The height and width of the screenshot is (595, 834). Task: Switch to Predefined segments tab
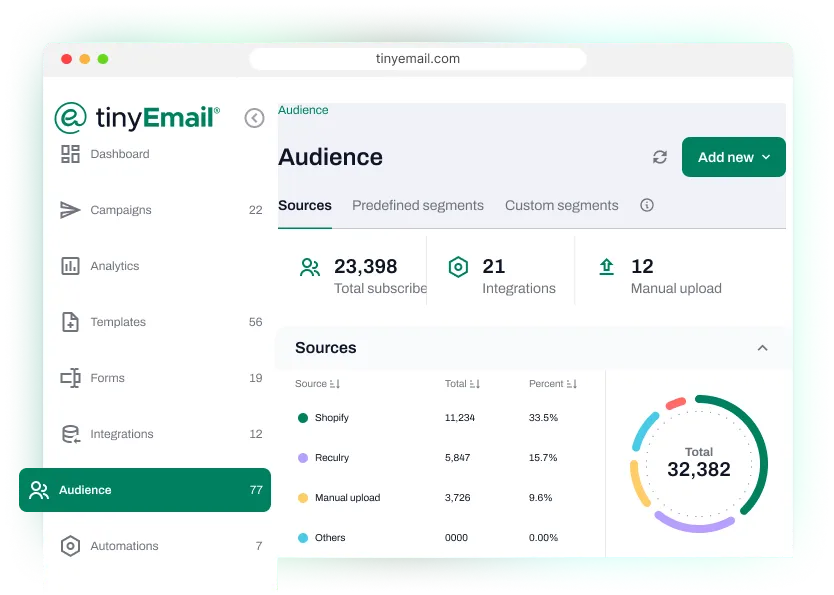click(x=418, y=206)
